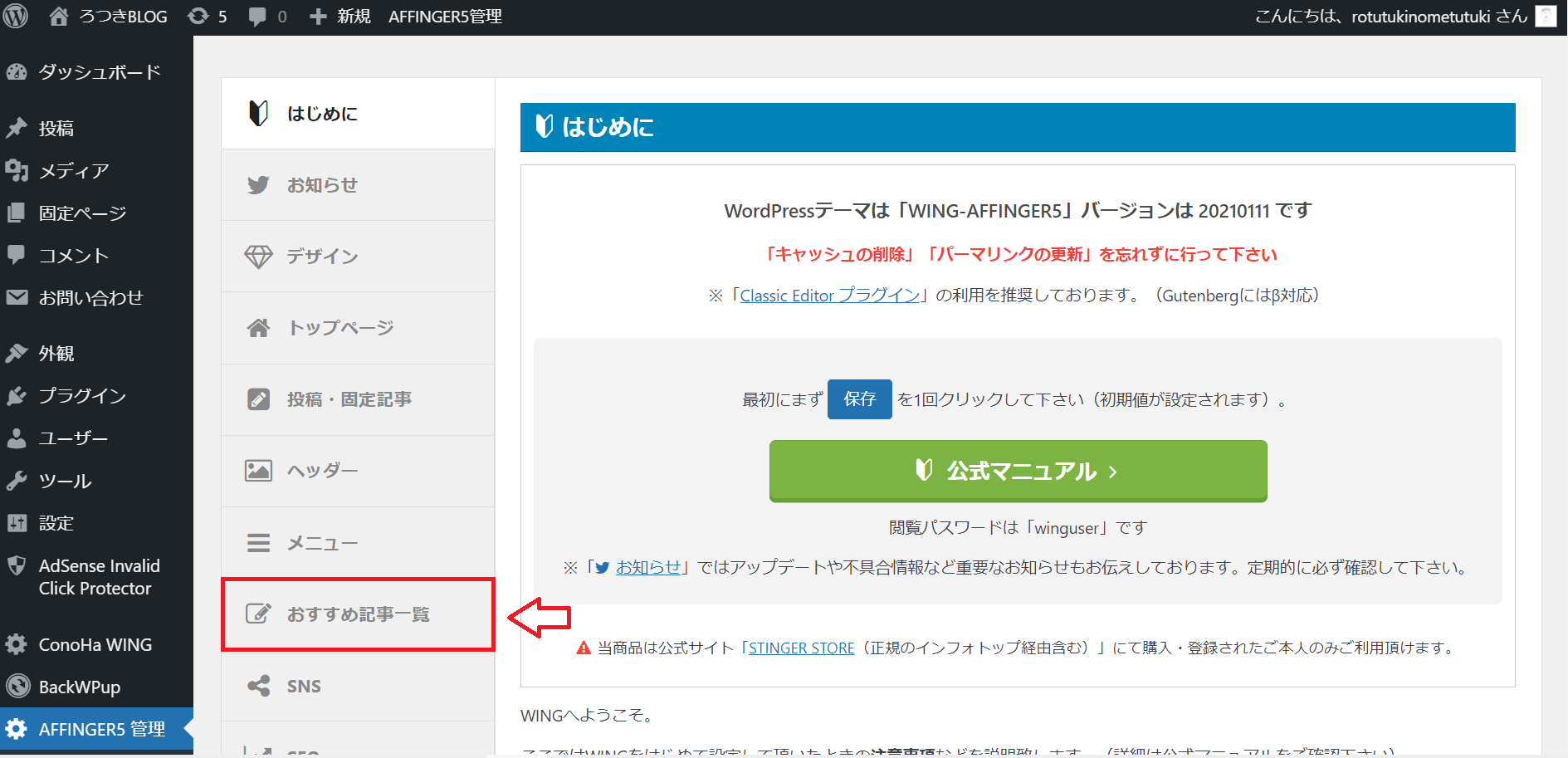The width and height of the screenshot is (1568, 758).
Task: Click the プラグイン plug icon
Action: click(x=17, y=395)
